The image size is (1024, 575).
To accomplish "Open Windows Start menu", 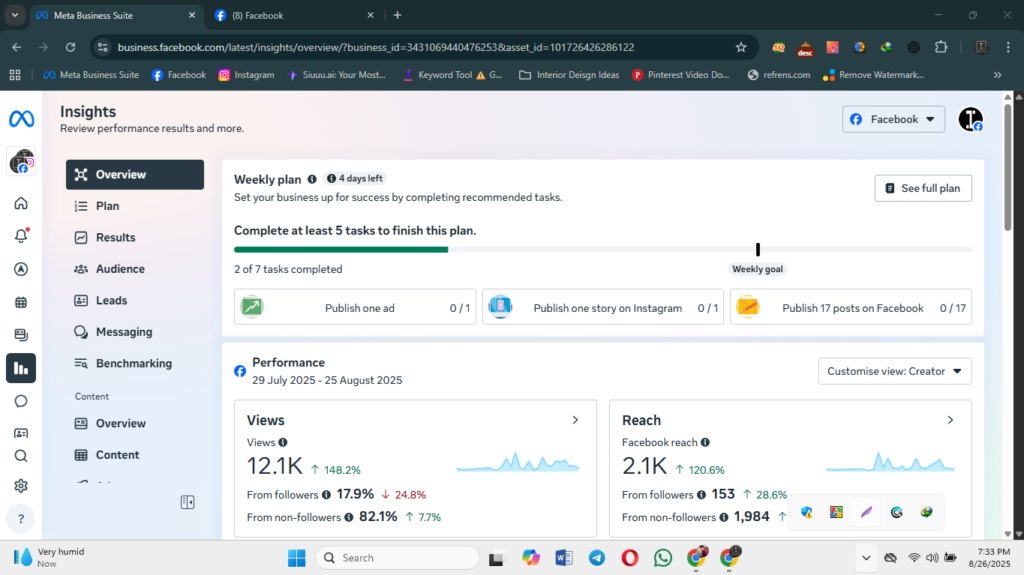I will coord(296,558).
